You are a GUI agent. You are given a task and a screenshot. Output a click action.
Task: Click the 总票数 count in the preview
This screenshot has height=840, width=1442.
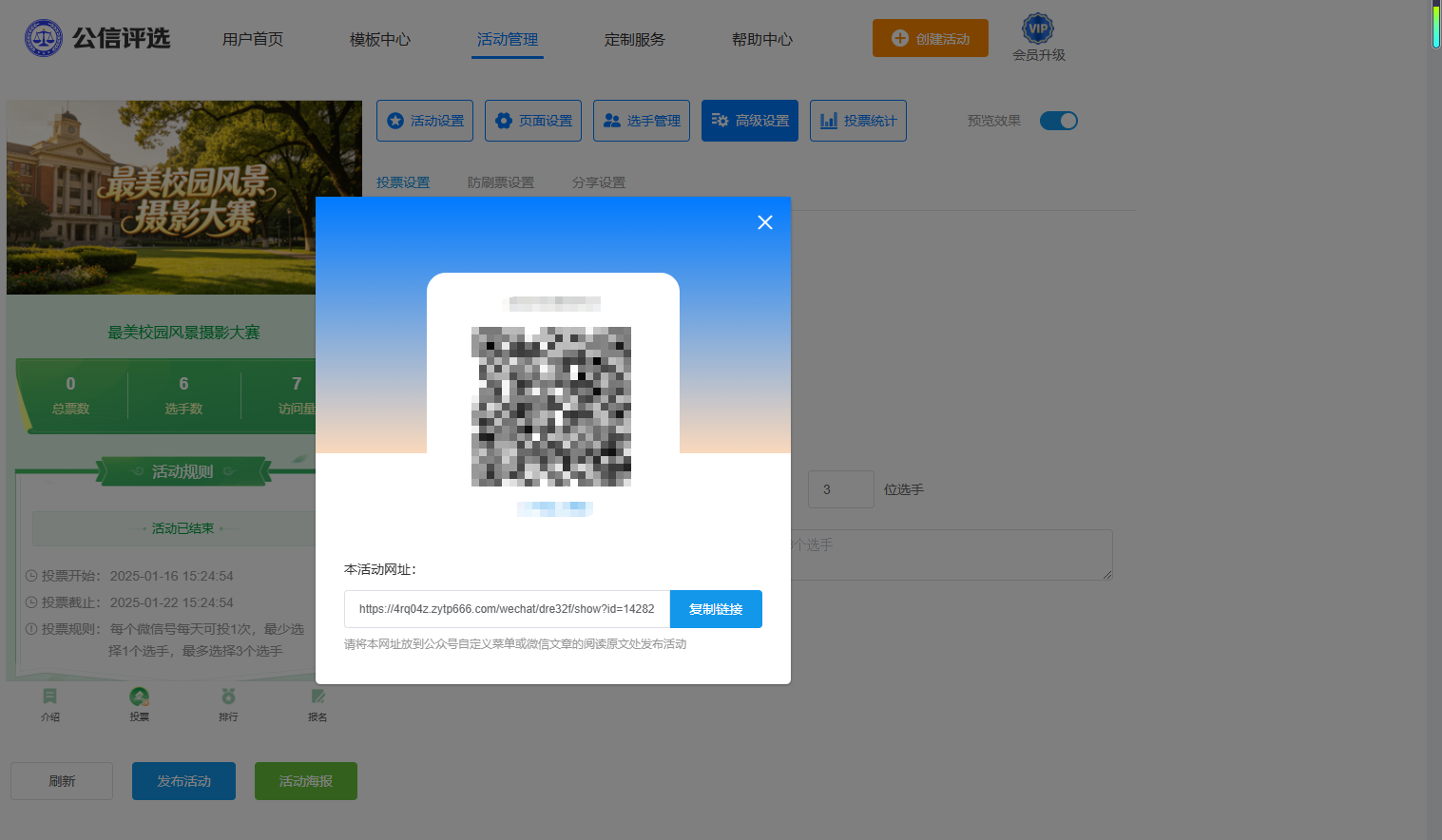click(70, 384)
